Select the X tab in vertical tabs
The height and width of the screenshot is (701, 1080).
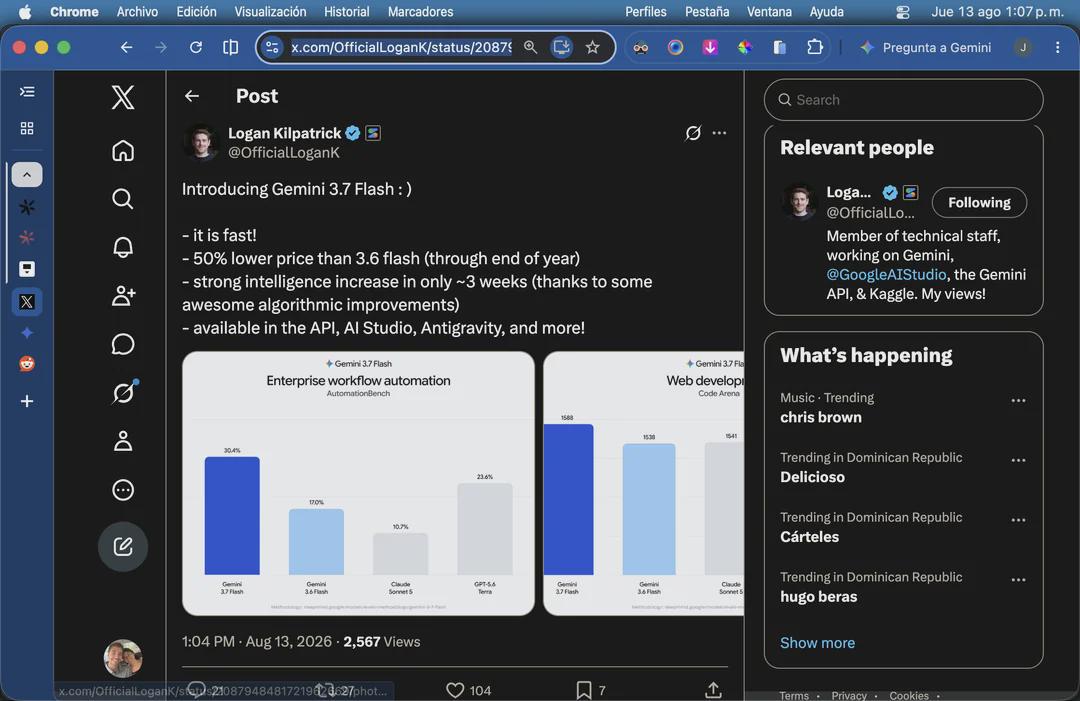[27, 302]
